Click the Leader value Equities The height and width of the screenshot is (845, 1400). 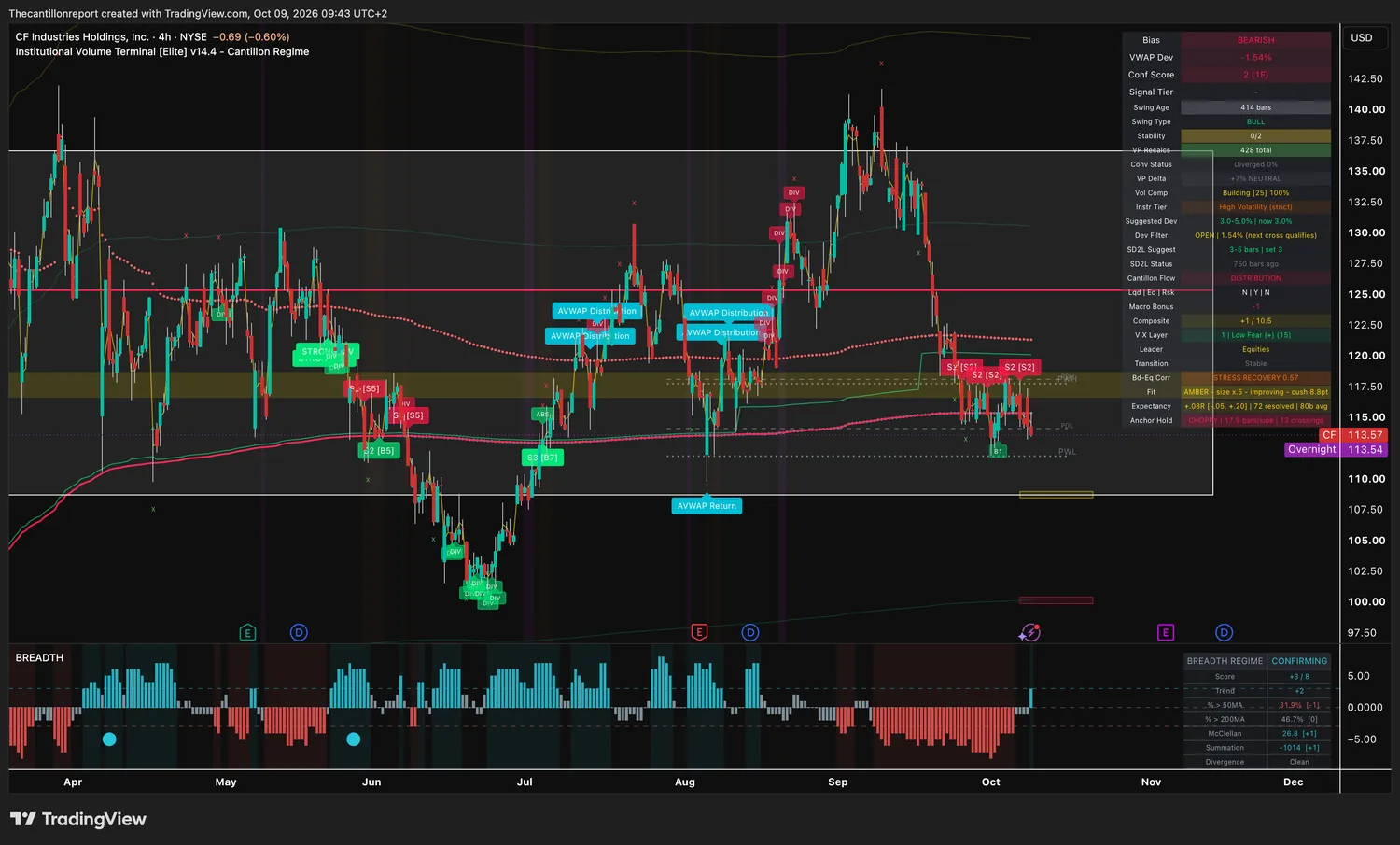[x=1255, y=349]
